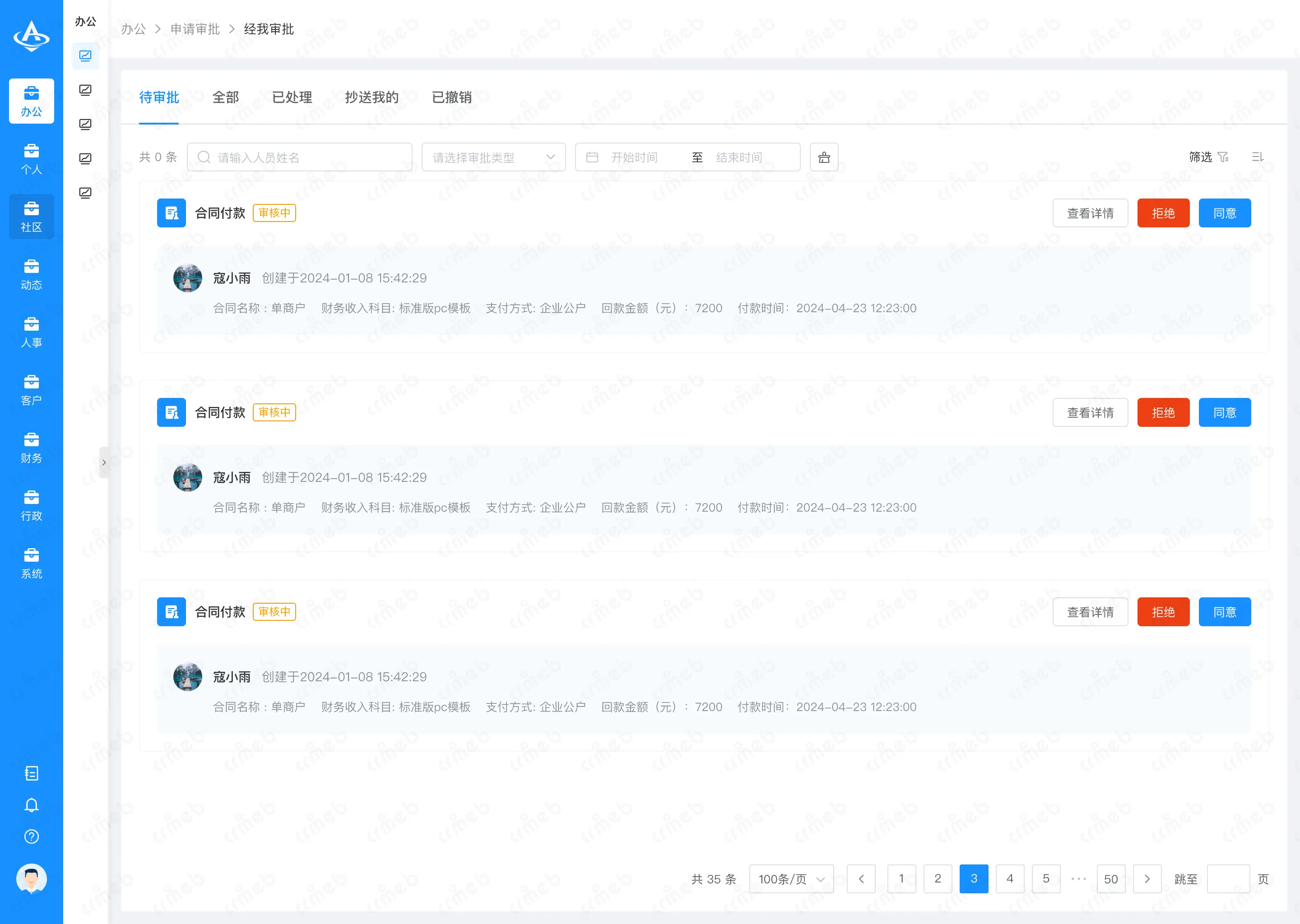The width and height of the screenshot is (1300, 924).
Task: Select the second submenu chart icon
Action: click(85, 90)
